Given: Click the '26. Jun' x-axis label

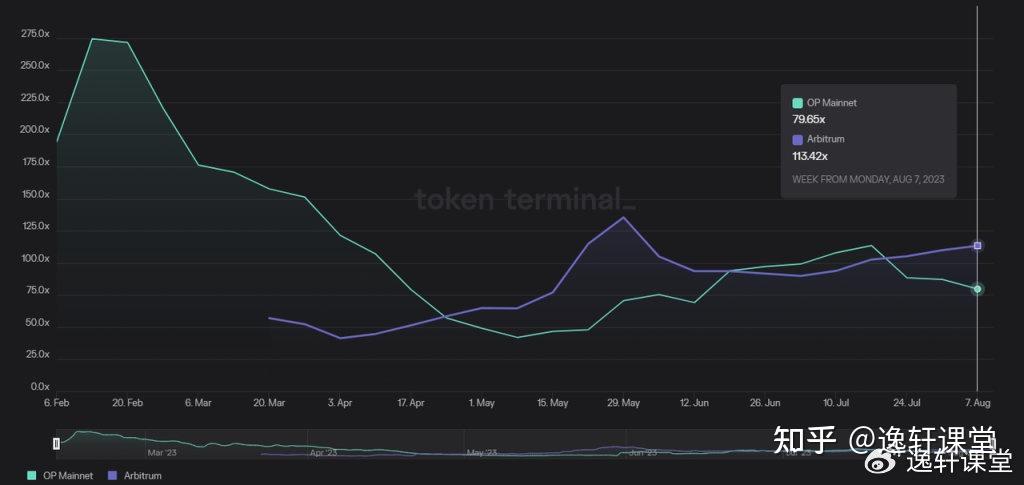Looking at the screenshot, I should point(765,403).
